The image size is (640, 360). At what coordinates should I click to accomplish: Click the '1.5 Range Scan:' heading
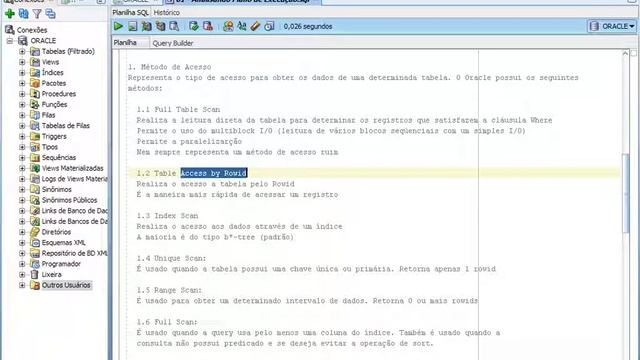169,290
